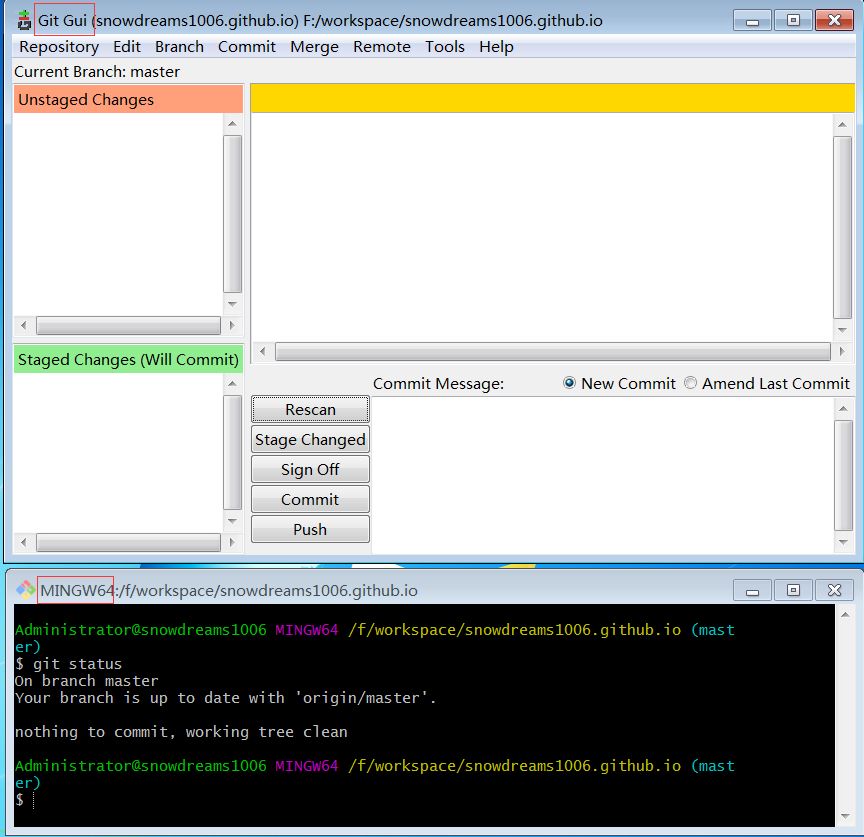Click the last terminal prompt cursor line

(x=25, y=800)
